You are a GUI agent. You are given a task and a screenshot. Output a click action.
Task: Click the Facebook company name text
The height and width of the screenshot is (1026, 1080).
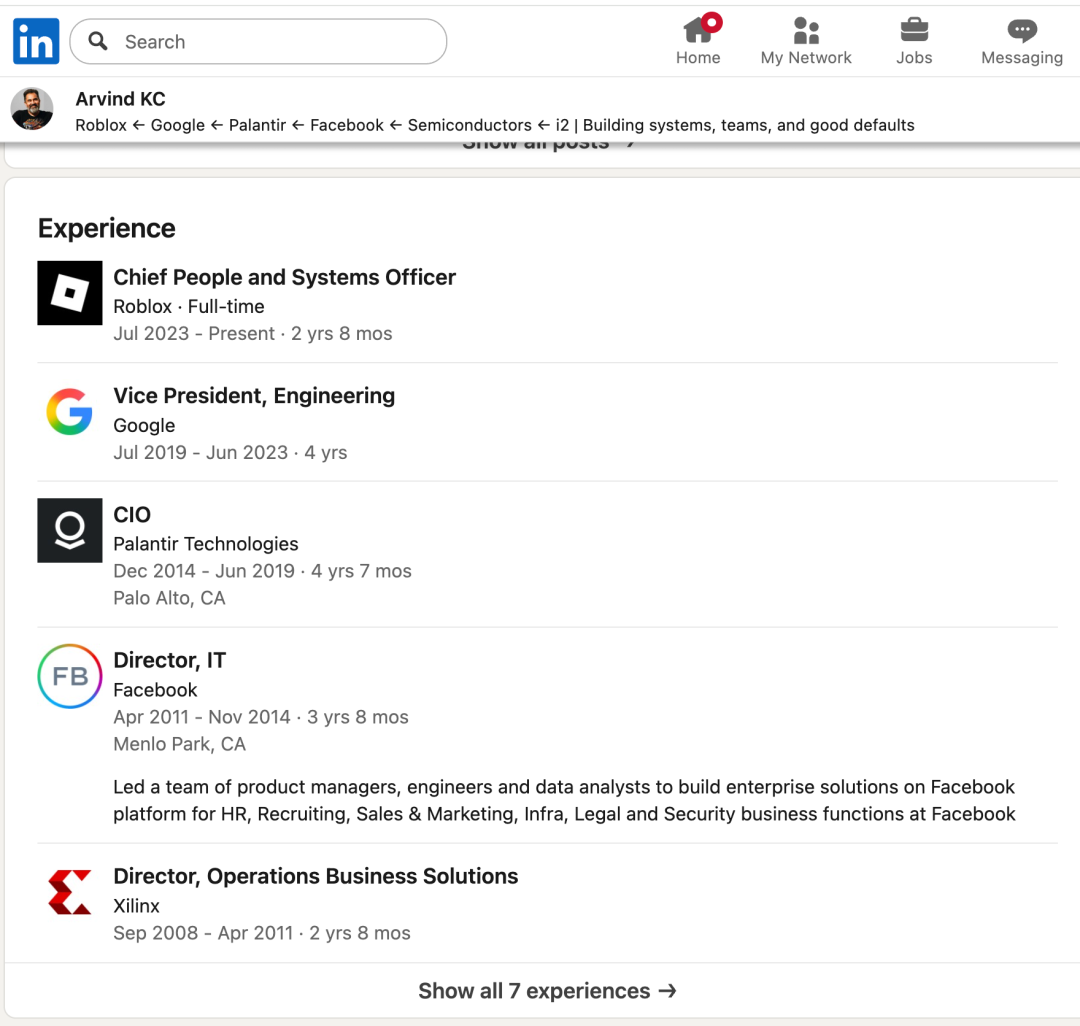155,690
